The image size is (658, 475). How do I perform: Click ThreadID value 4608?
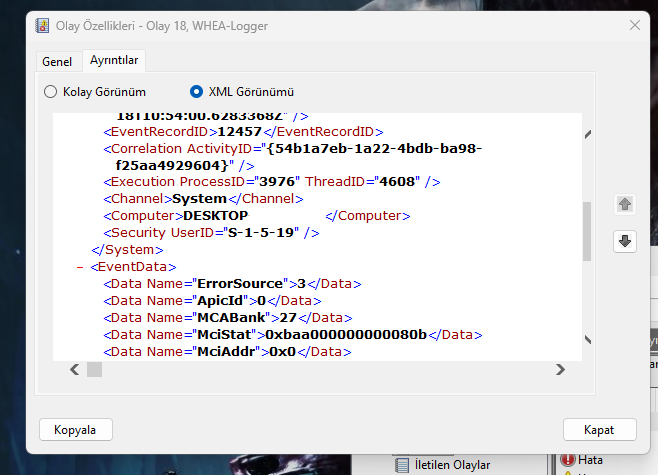(397, 182)
